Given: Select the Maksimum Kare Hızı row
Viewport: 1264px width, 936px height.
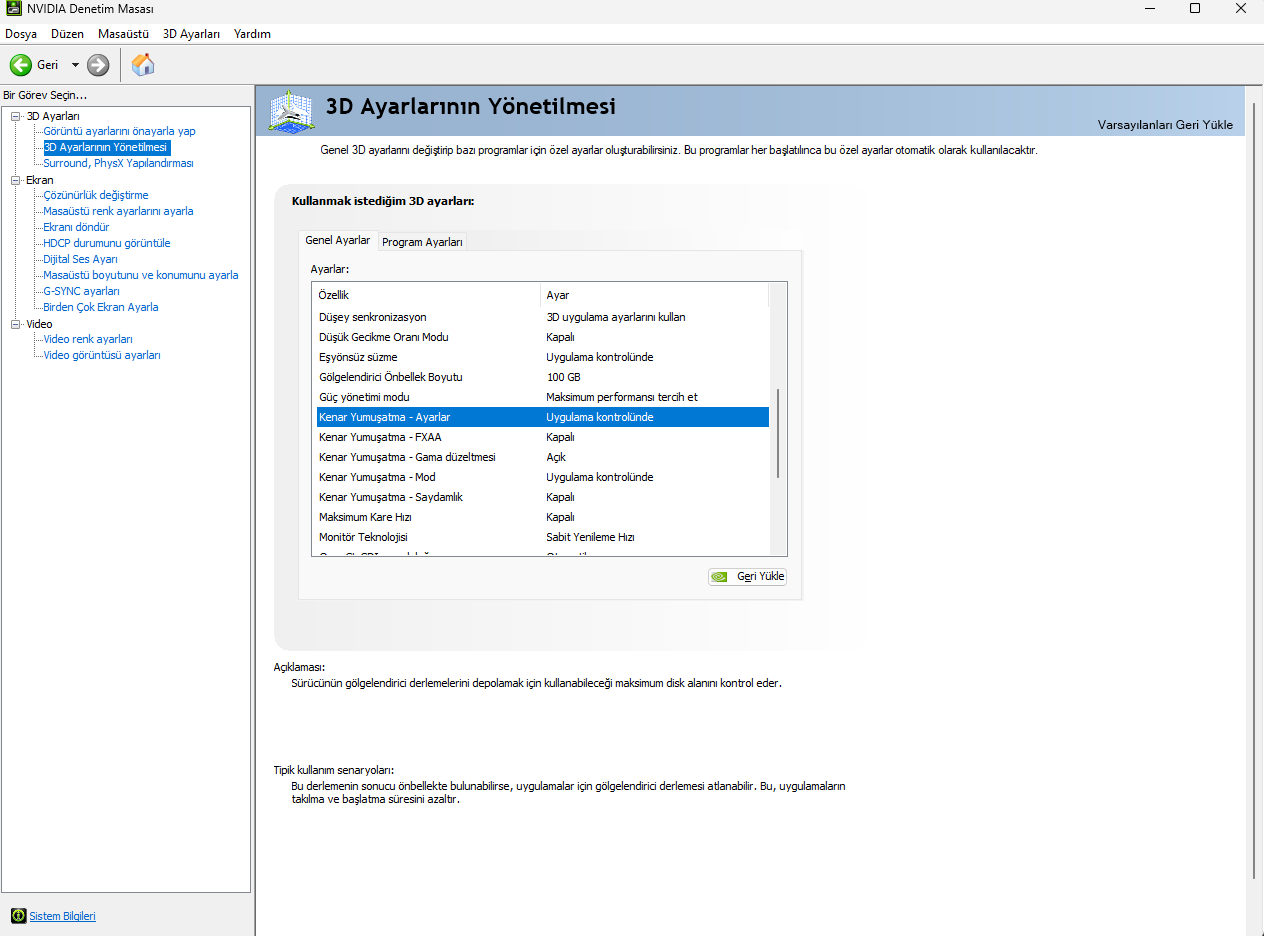Looking at the screenshot, I should [x=542, y=517].
